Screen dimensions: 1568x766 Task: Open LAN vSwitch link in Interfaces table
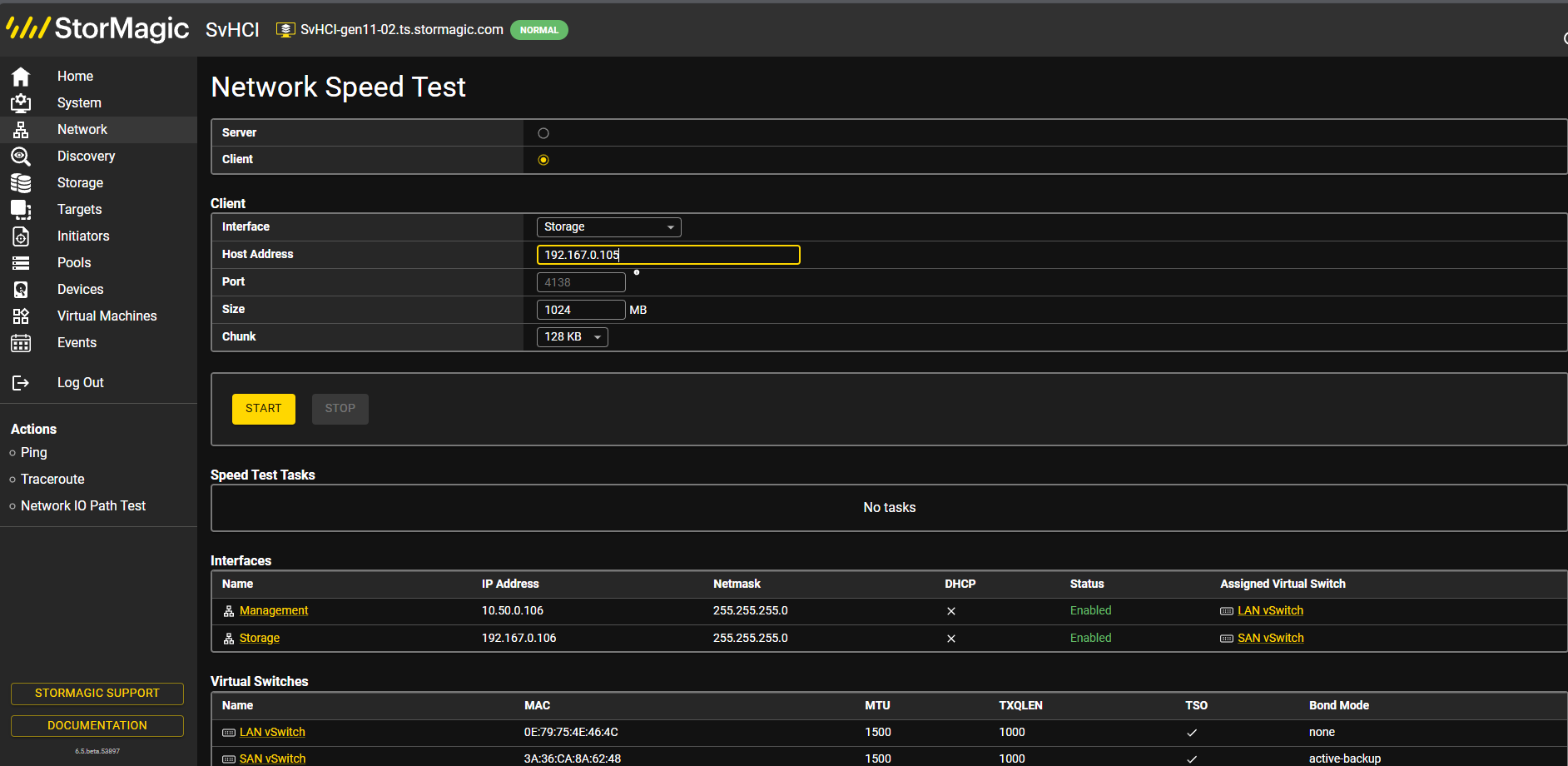point(1270,611)
